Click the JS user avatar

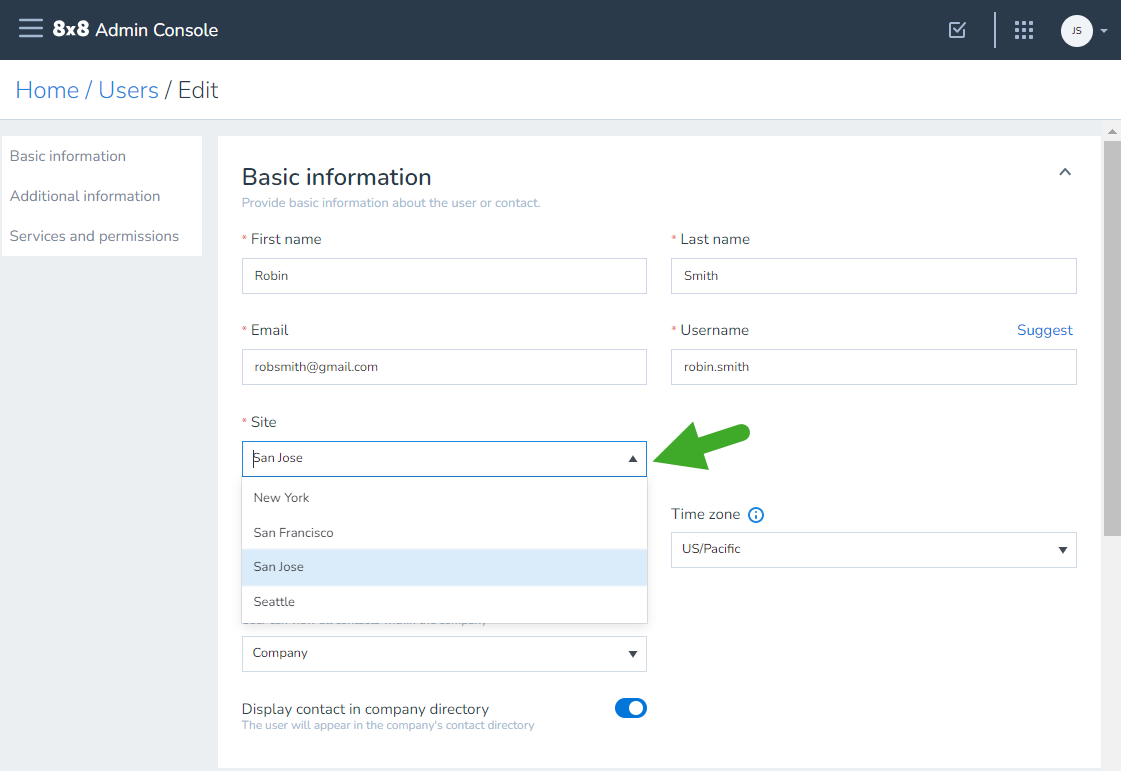click(1077, 31)
